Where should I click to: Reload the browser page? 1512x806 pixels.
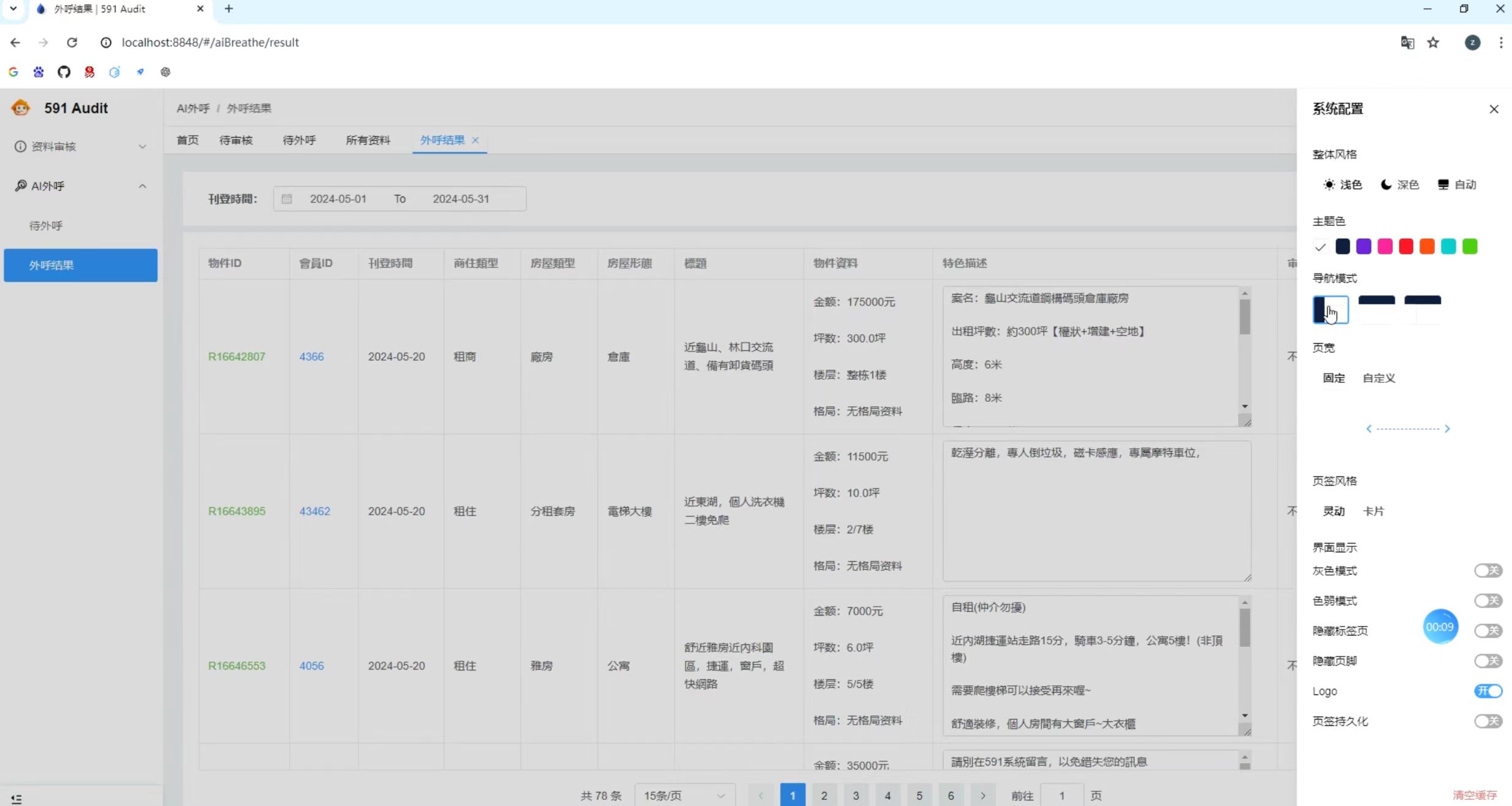(x=72, y=42)
